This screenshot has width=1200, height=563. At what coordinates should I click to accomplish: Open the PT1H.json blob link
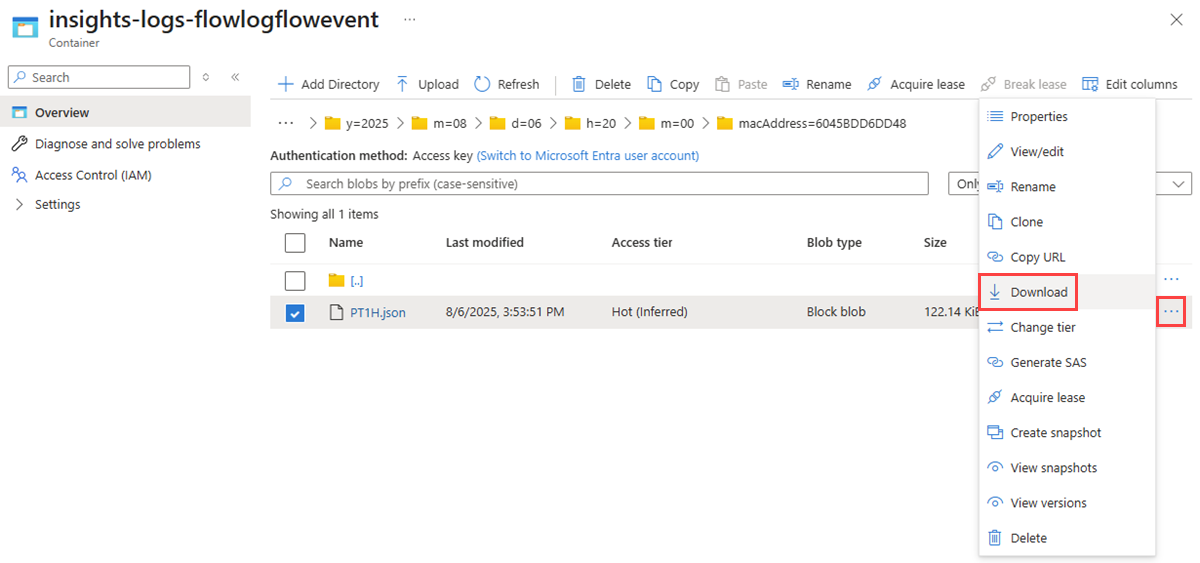[378, 312]
